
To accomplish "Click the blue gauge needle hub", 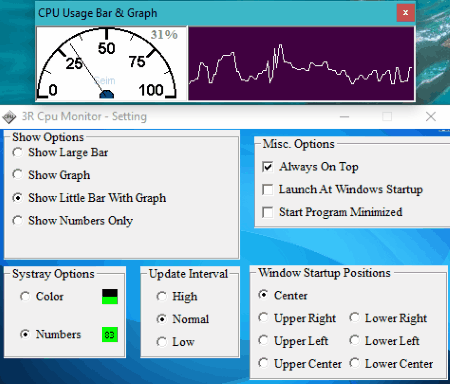I will click(x=107, y=94).
